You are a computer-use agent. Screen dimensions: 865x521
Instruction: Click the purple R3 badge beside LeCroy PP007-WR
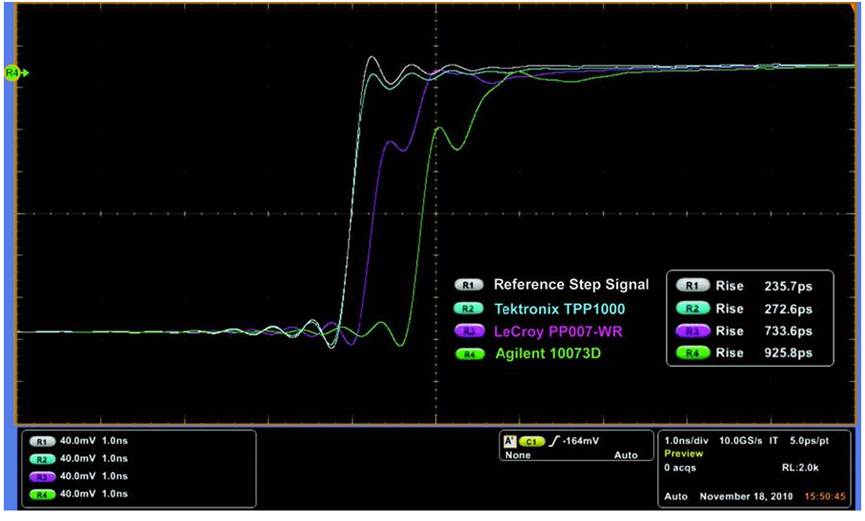tap(469, 331)
